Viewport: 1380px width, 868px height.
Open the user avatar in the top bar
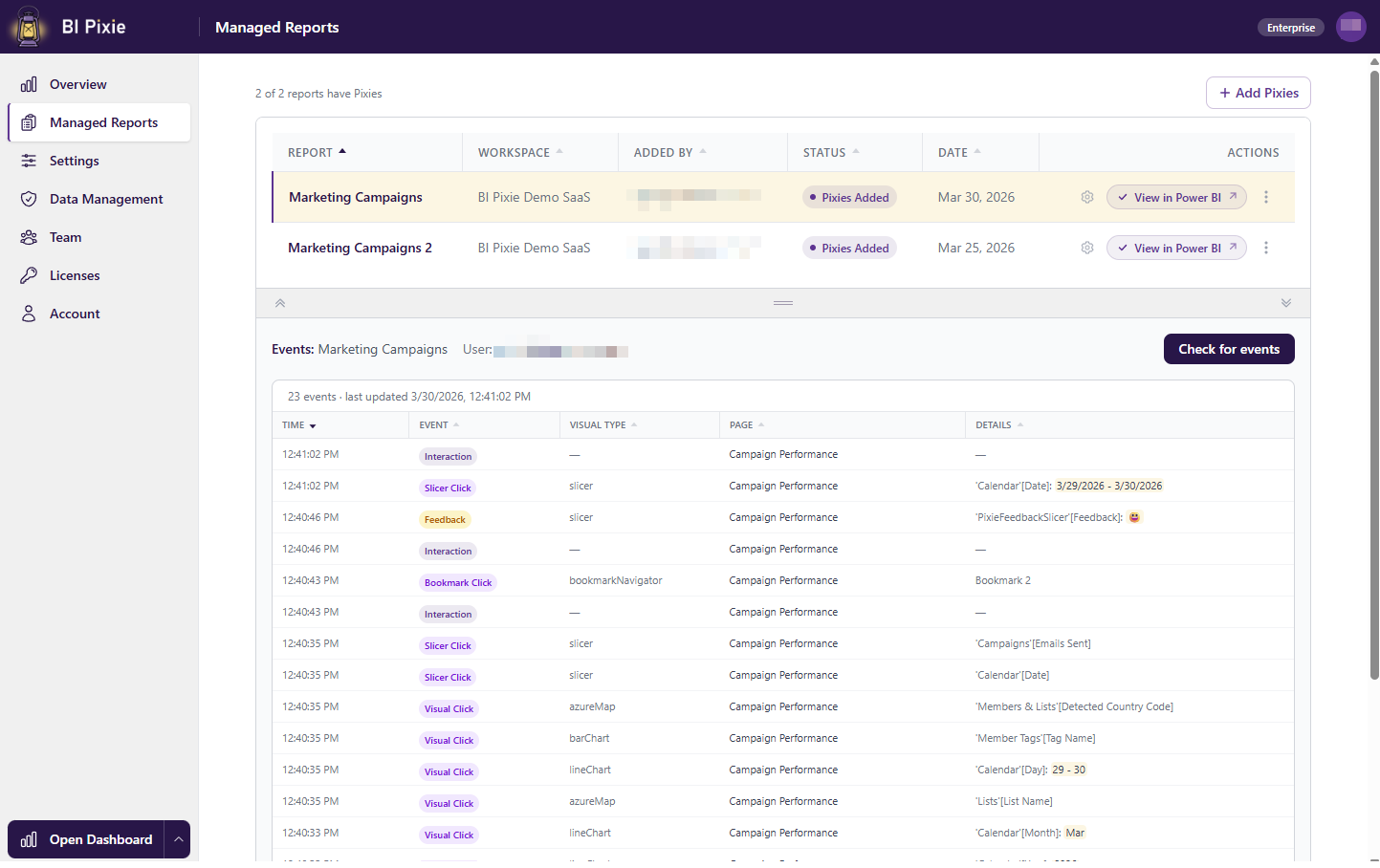coord(1351,27)
